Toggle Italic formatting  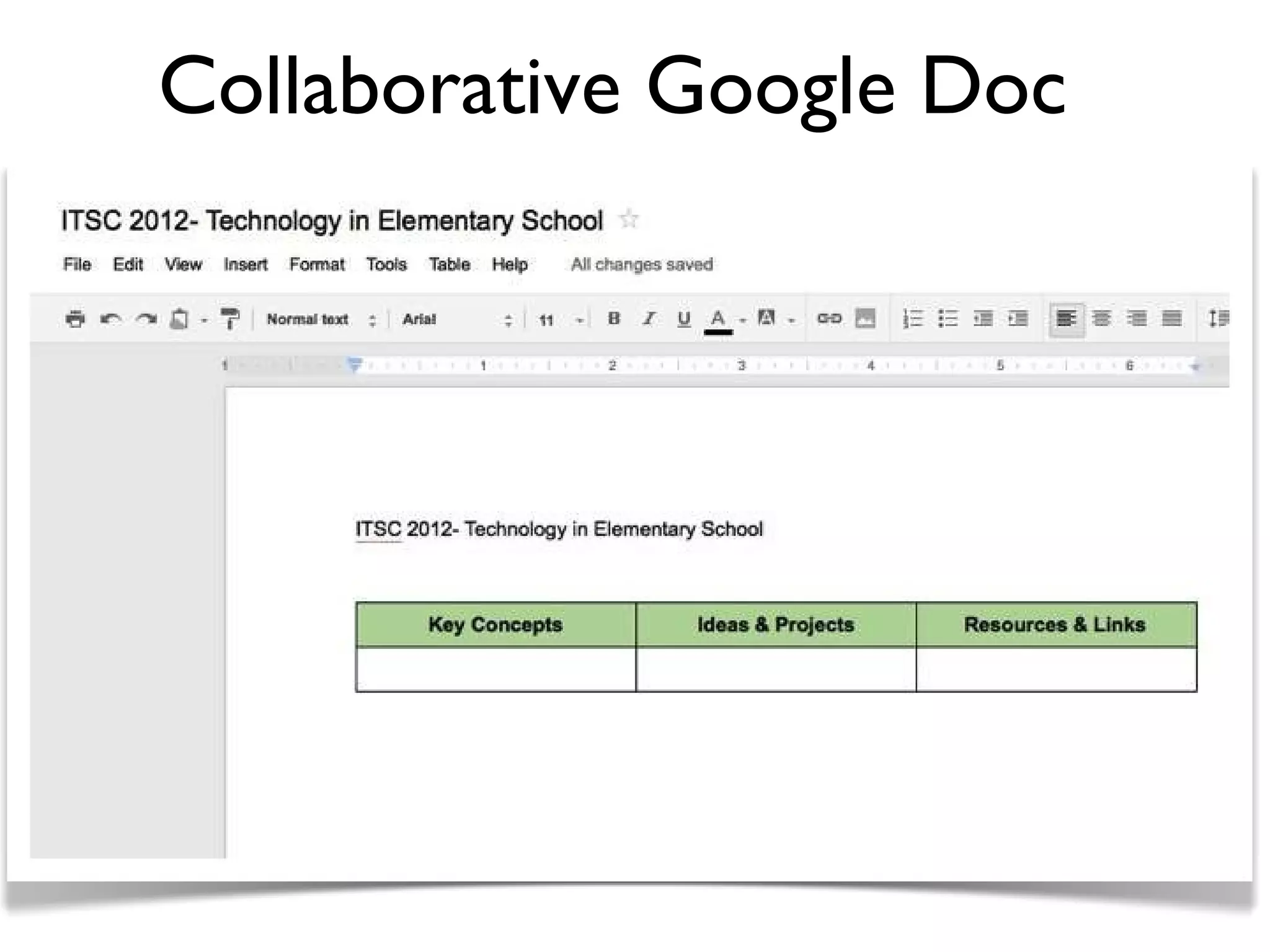click(x=649, y=319)
